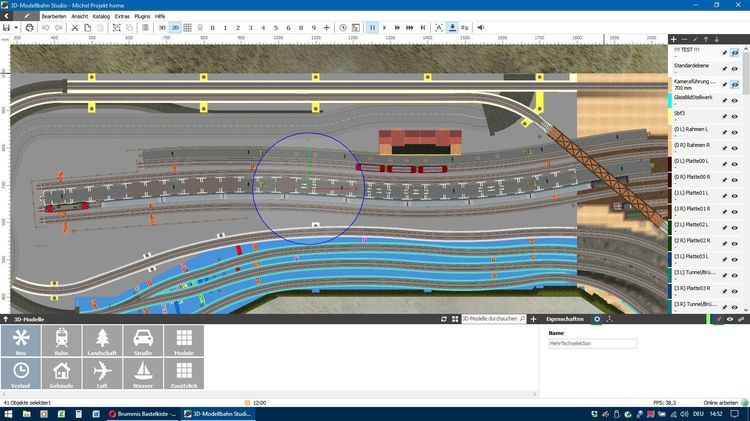Viewport: 750px width, 421px height.
Task: Toggle visibility of Sbf3 layer
Action: 735,116
